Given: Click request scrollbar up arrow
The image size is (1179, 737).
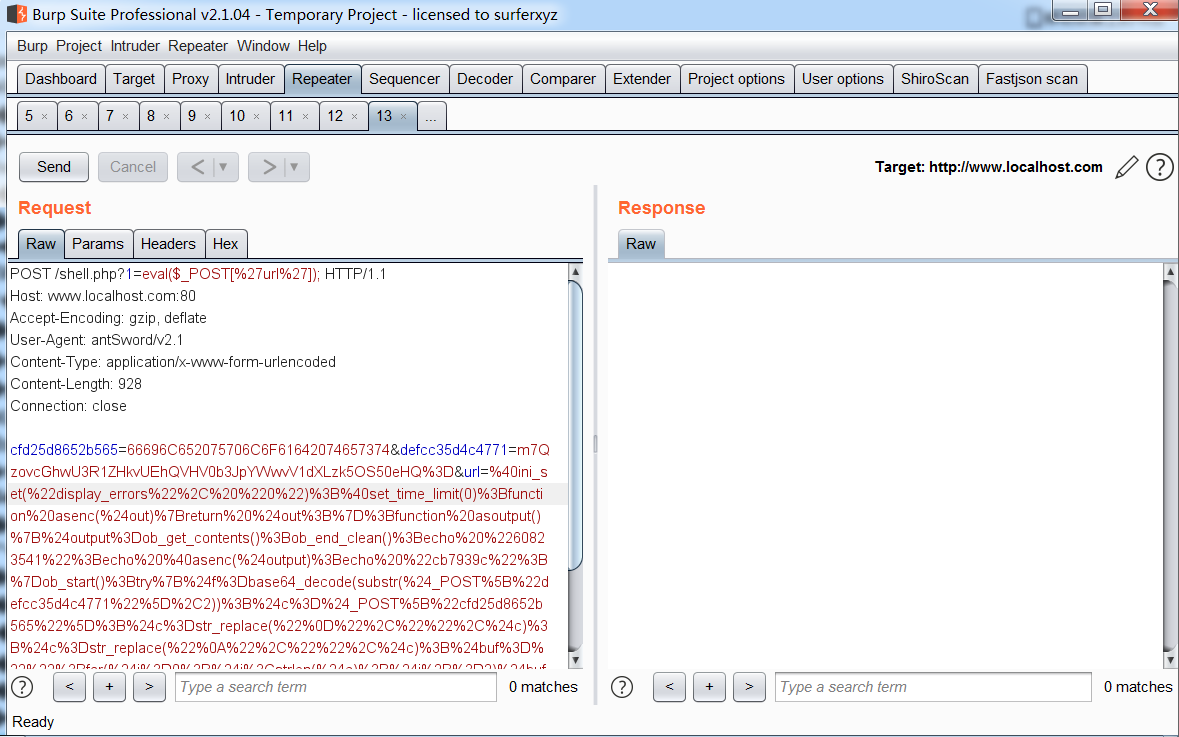Looking at the screenshot, I should coord(575,271).
